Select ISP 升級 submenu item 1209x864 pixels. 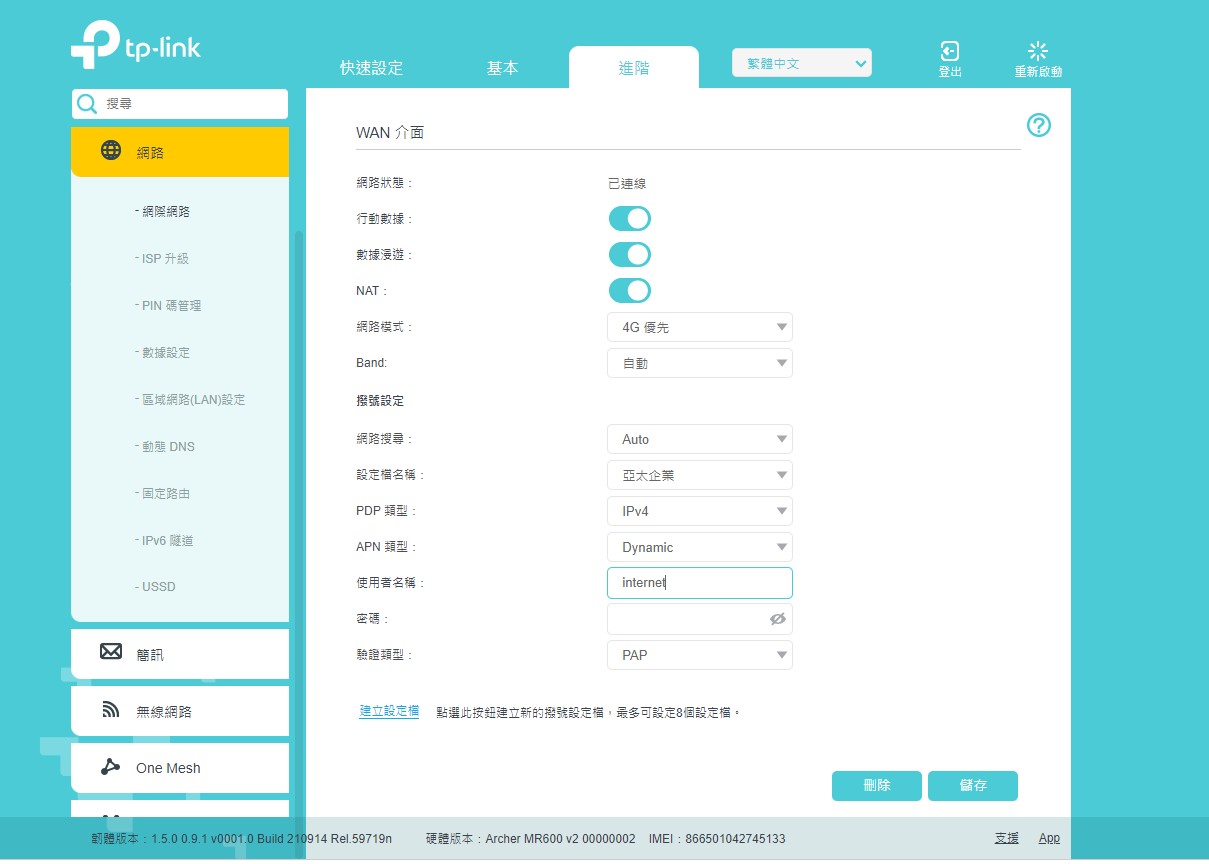[163, 258]
